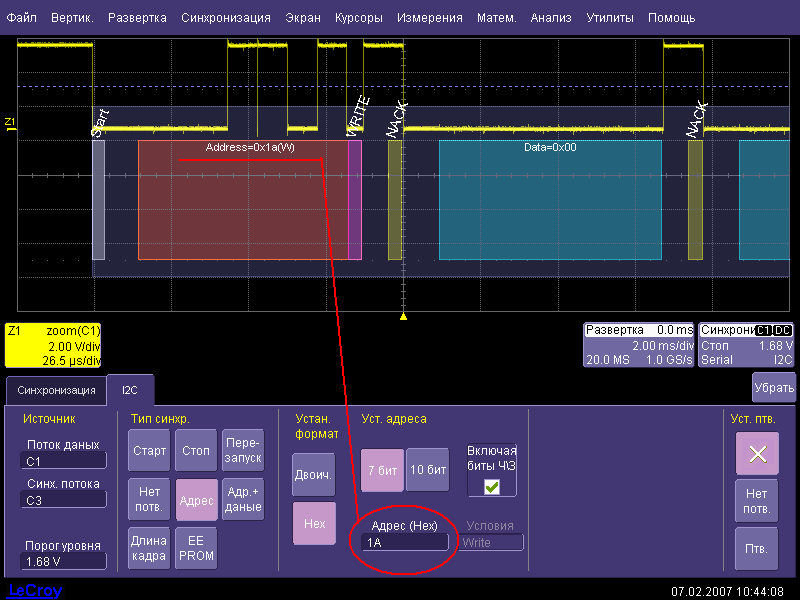
Task: Click the Адрес (Hex) input field
Action: click(405, 542)
